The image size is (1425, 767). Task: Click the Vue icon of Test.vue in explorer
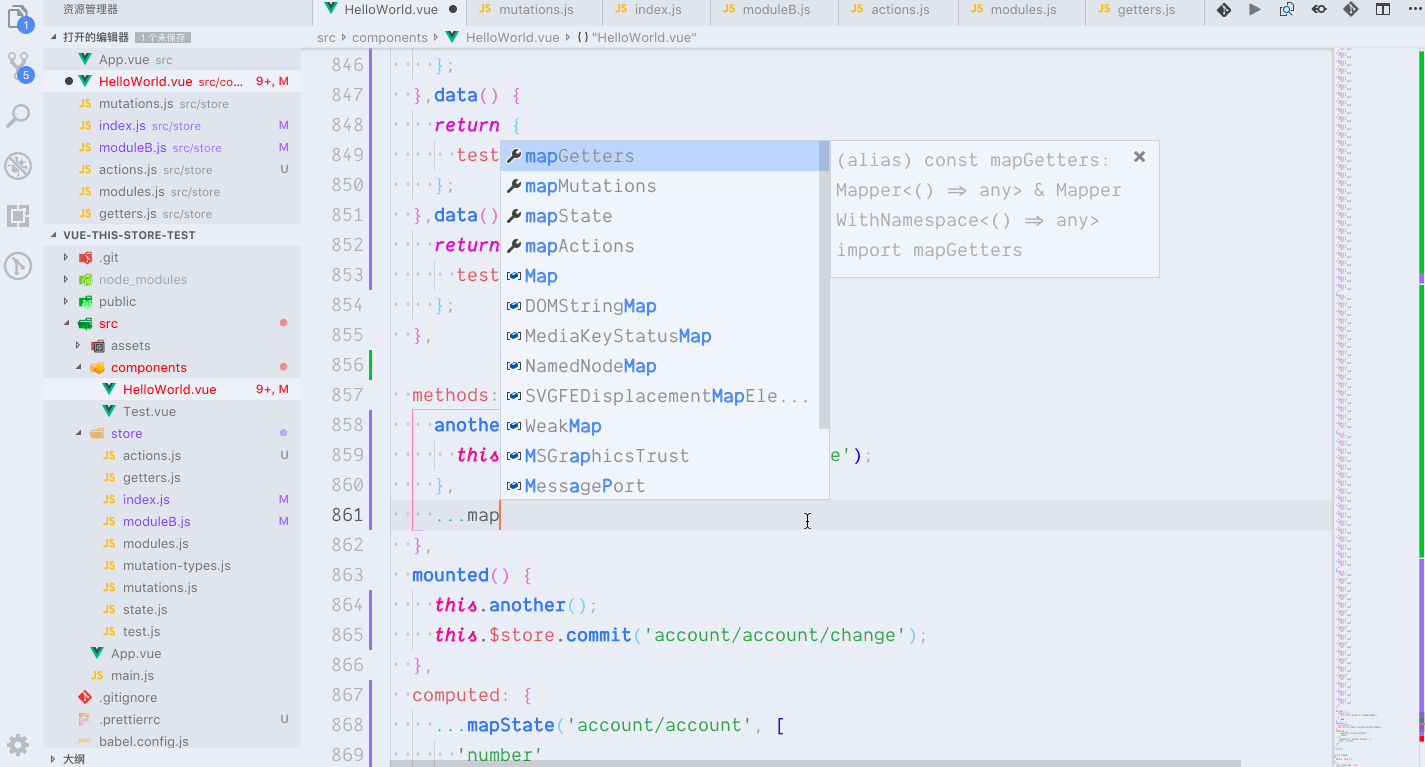click(109, 411)
